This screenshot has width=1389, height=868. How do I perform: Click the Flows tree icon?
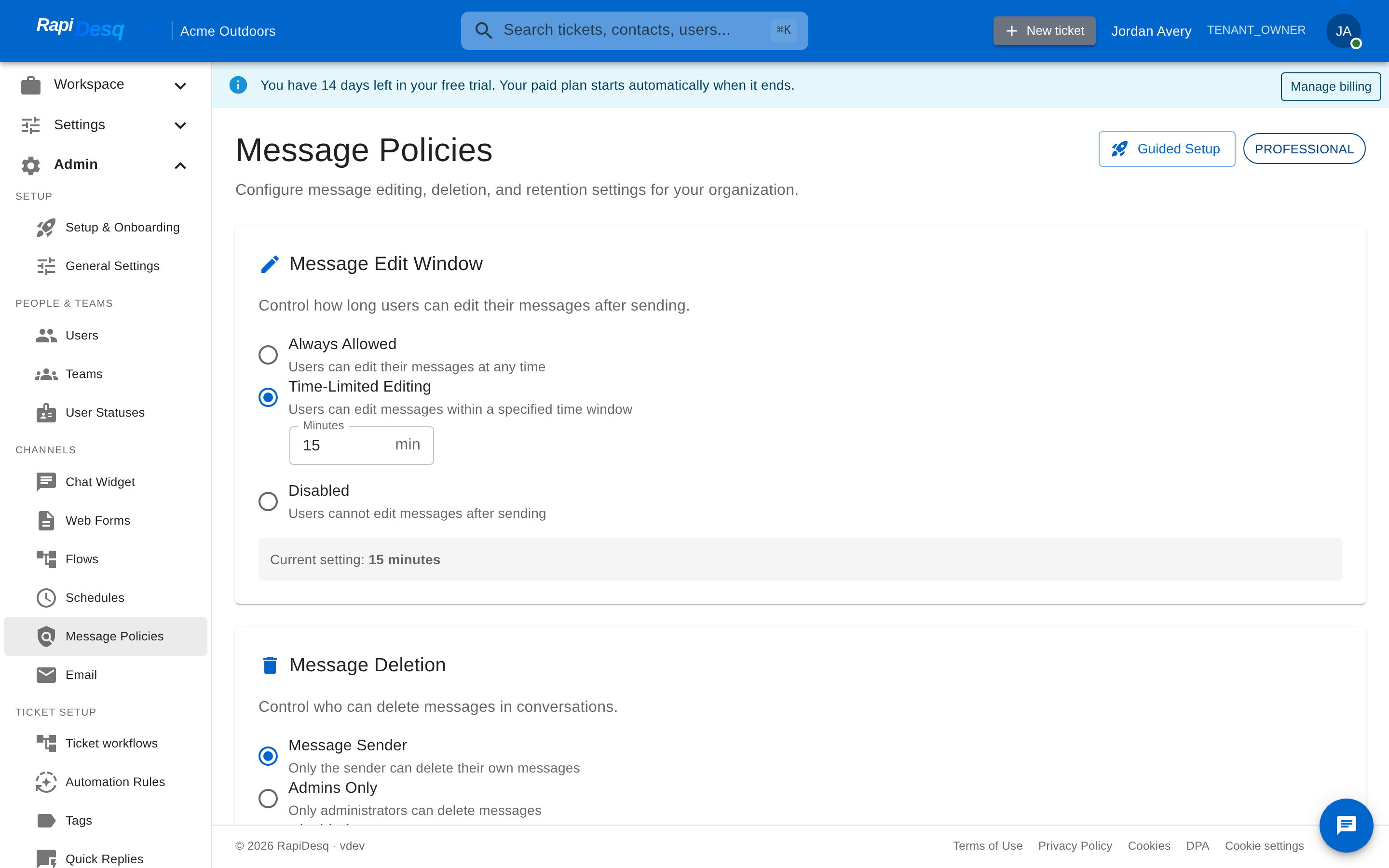(46, 559)
